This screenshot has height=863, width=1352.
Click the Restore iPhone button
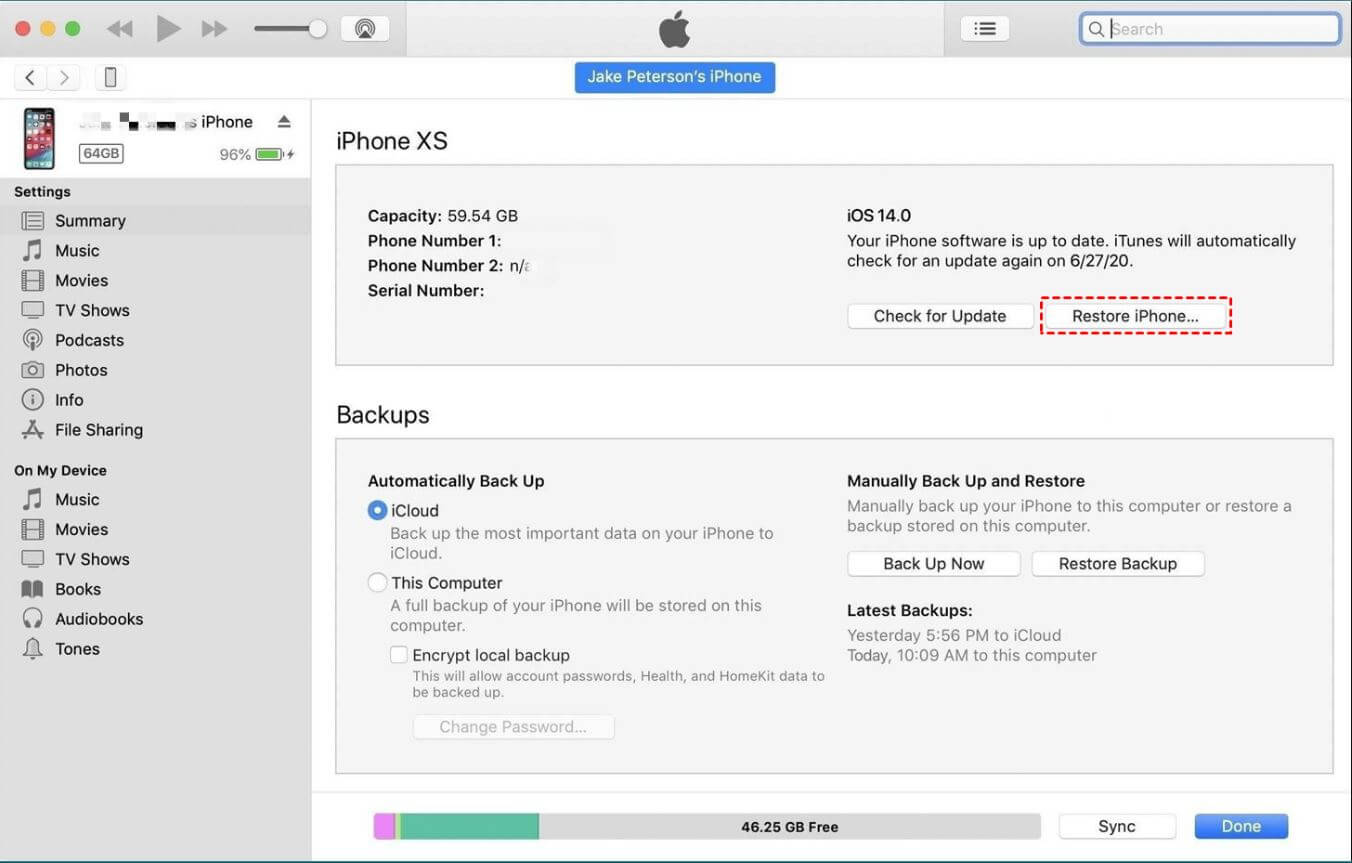(1135, 316)
